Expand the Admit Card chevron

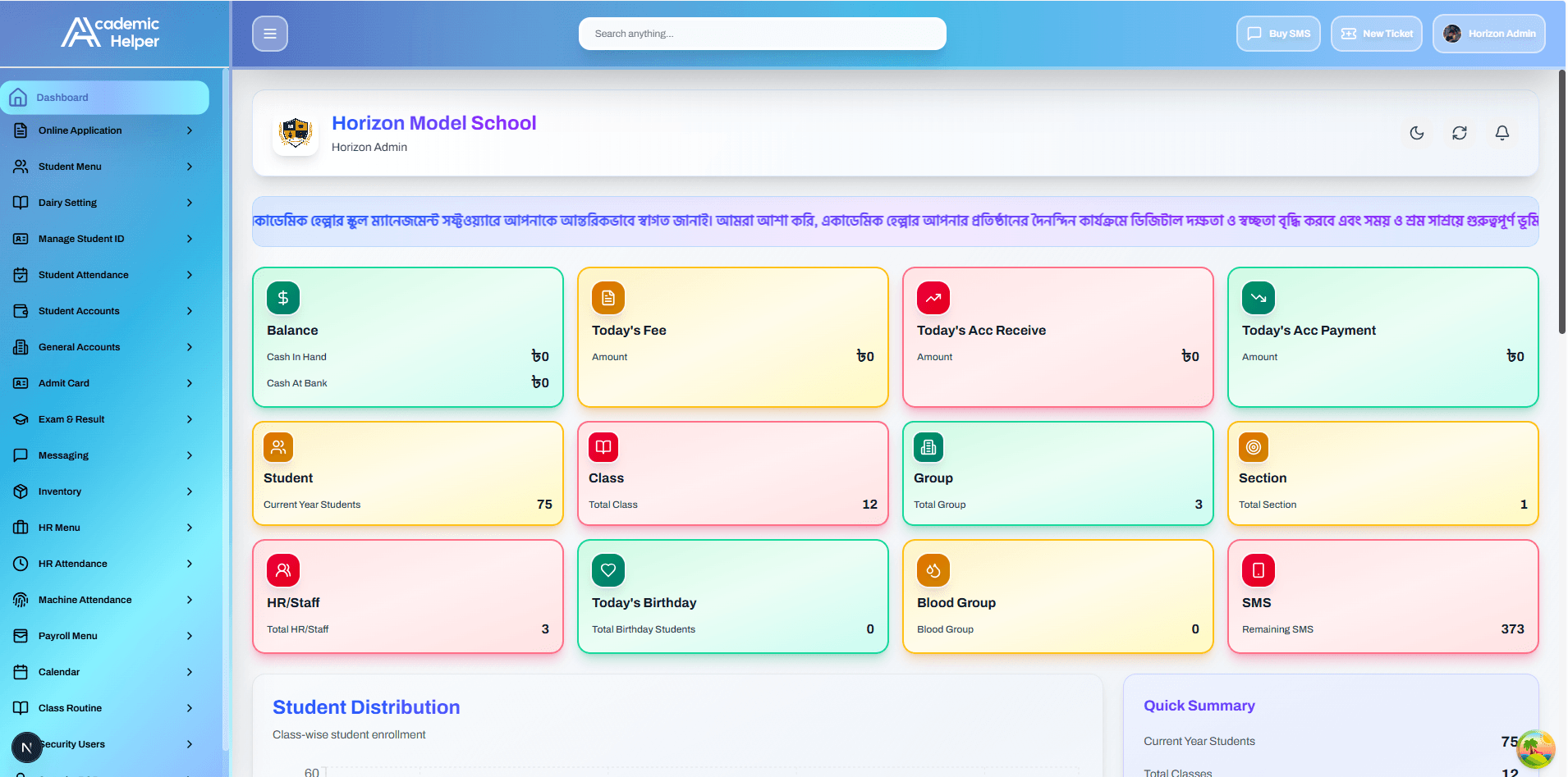click(190, 383)
